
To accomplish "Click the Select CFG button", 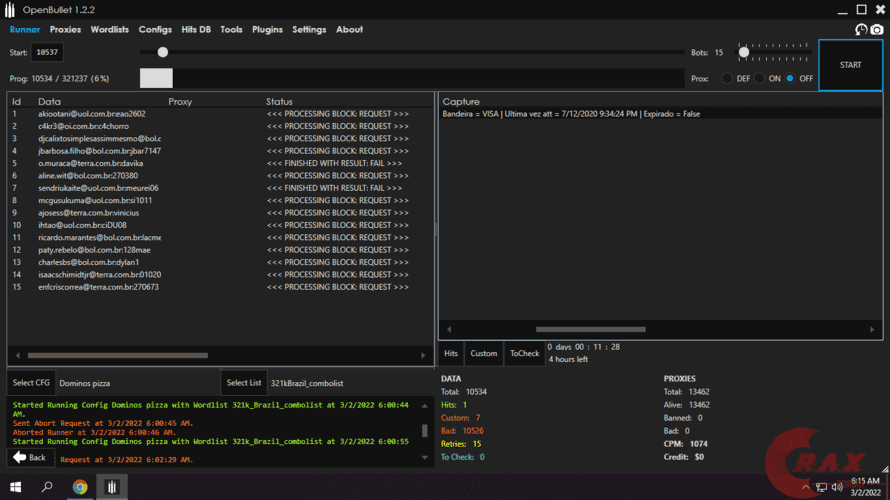I will point(31,382).
